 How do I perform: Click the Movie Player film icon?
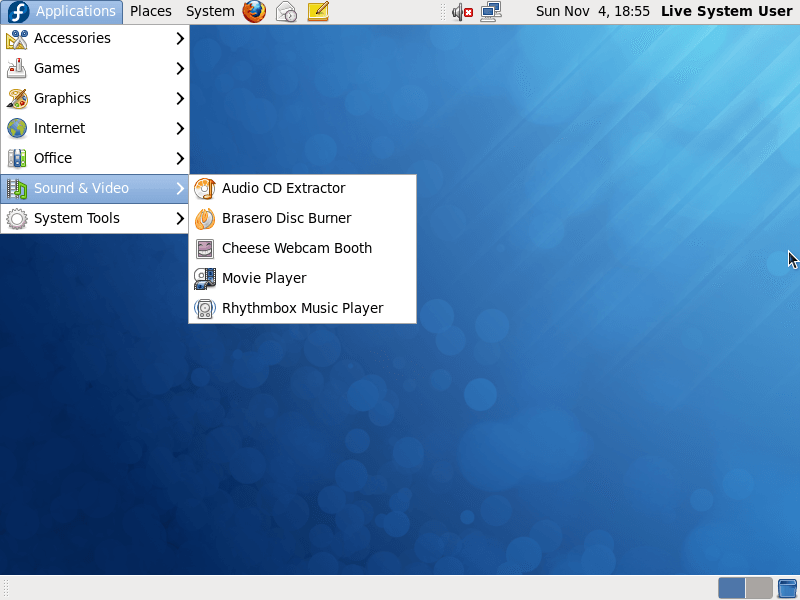205,279
